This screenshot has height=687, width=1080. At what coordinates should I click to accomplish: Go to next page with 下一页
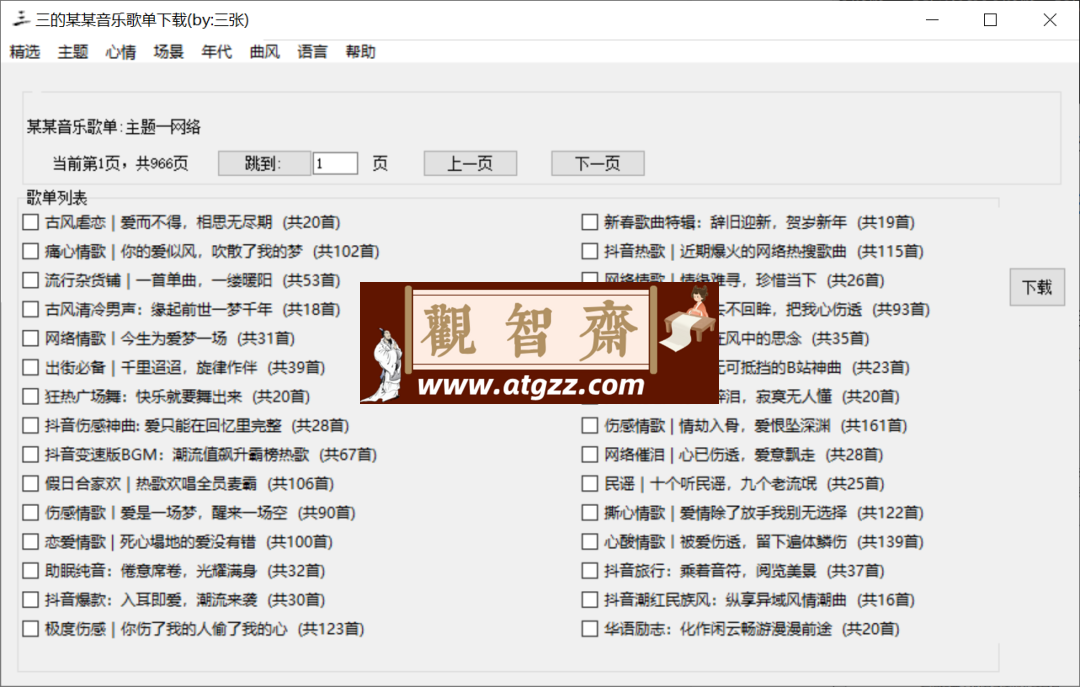pos(598,163)
